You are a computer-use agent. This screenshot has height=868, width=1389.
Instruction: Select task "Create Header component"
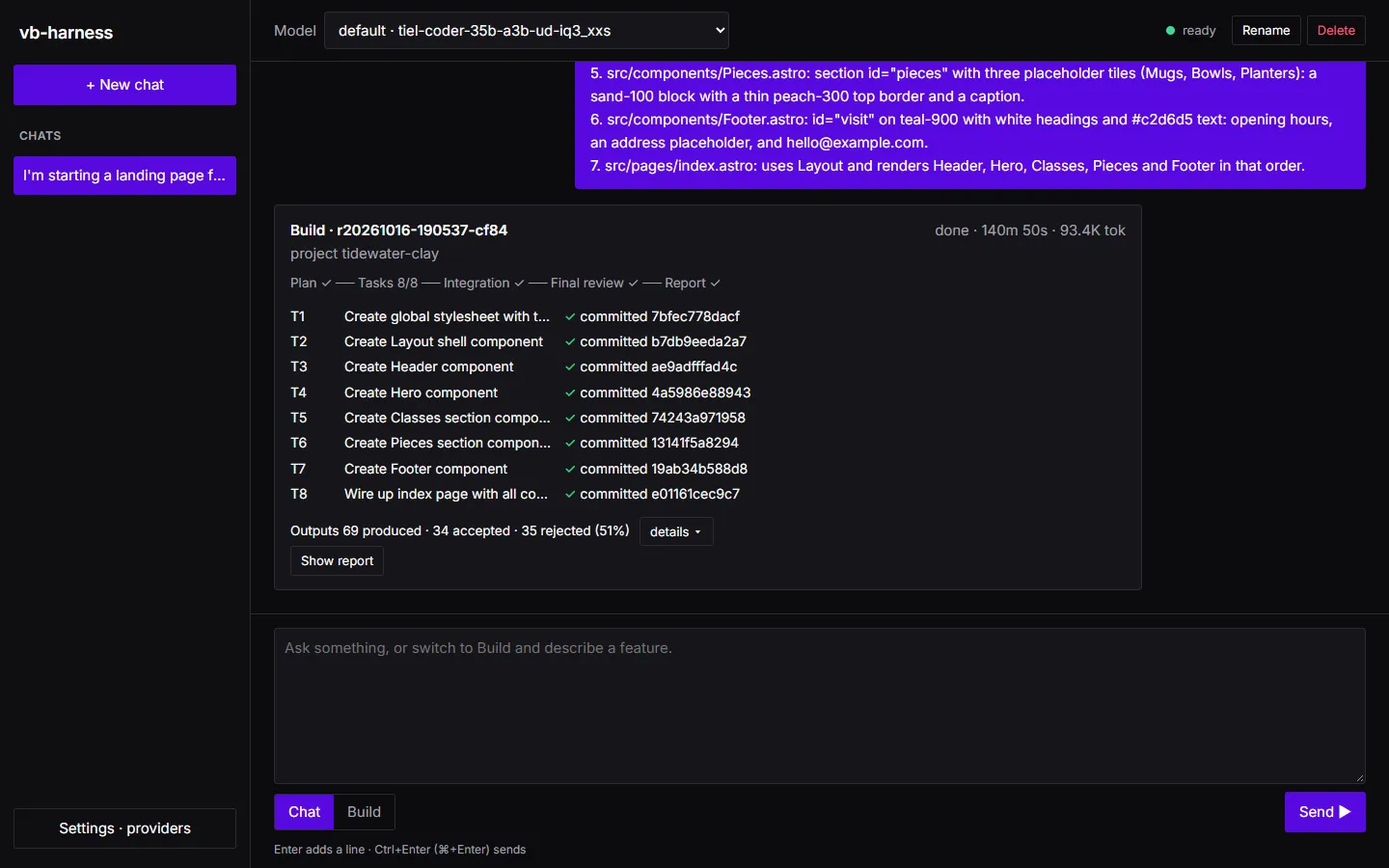(x=428, y=366)
